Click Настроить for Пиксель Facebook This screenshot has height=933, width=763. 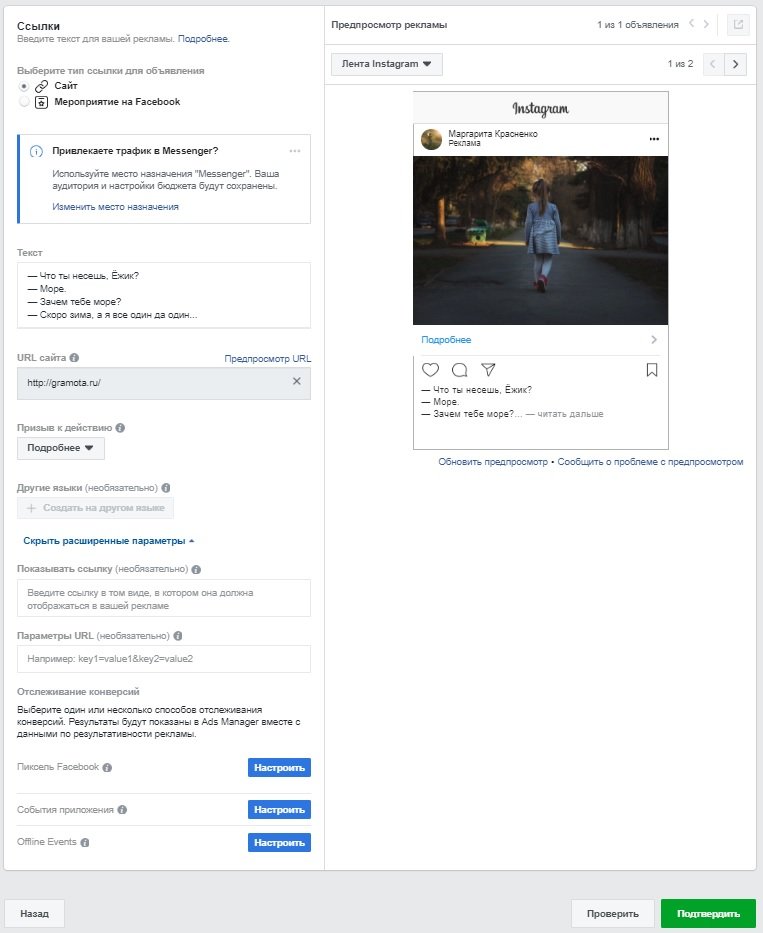[x=279, y=768]
